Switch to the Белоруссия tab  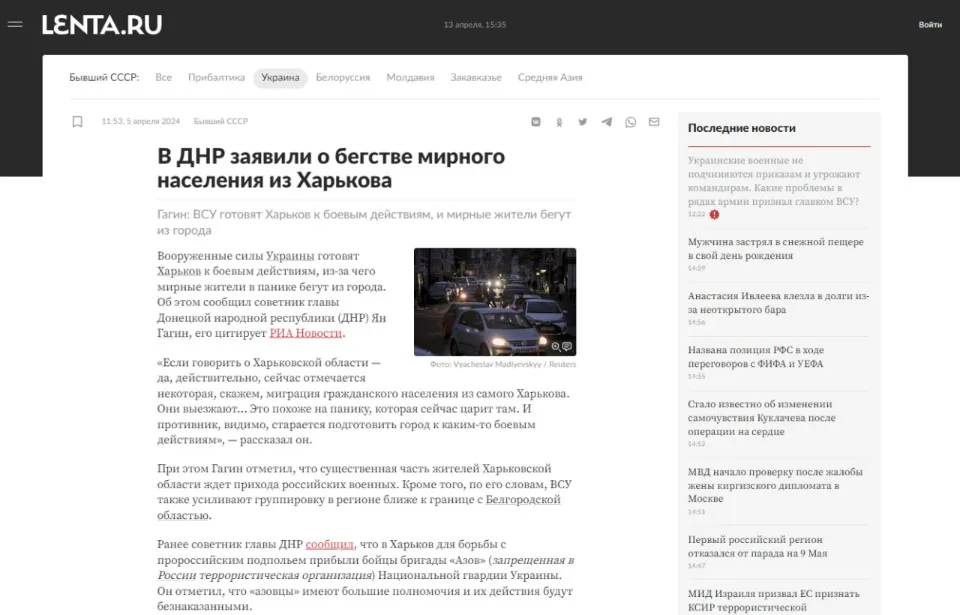click(343, 77)
